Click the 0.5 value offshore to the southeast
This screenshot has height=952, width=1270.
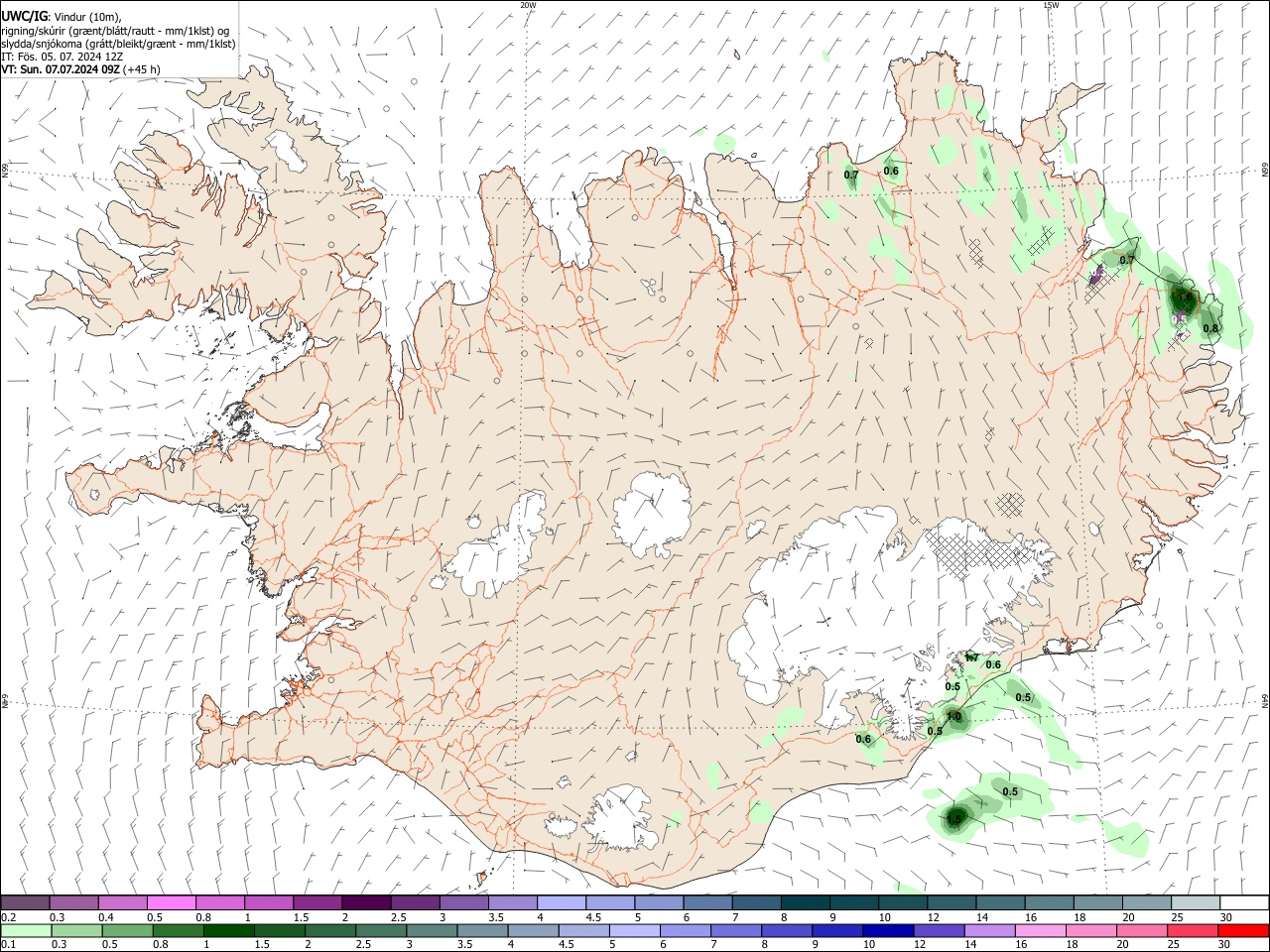[x=1010, y=791]
